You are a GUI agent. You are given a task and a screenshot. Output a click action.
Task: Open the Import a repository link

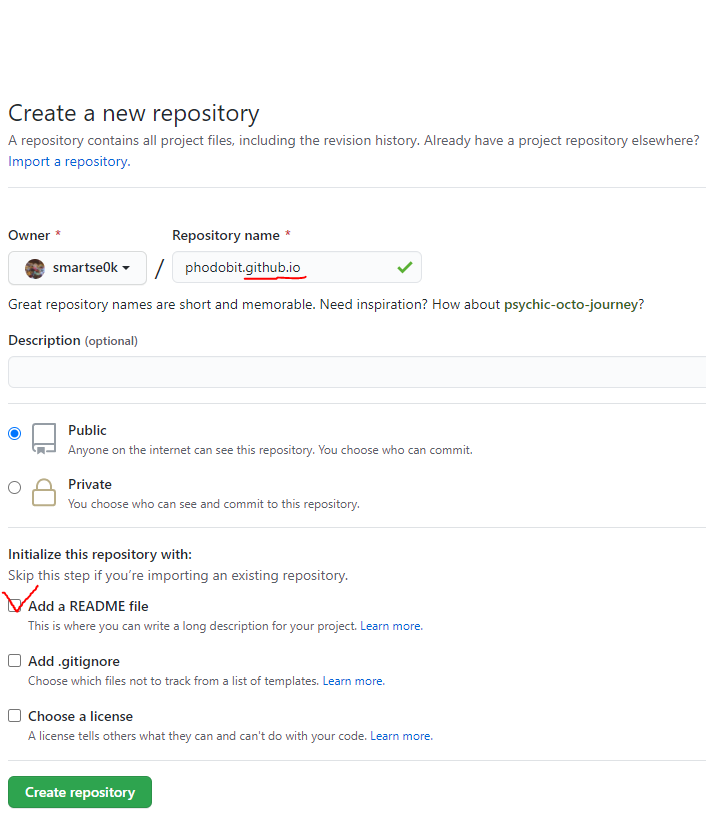click(69, 162)
